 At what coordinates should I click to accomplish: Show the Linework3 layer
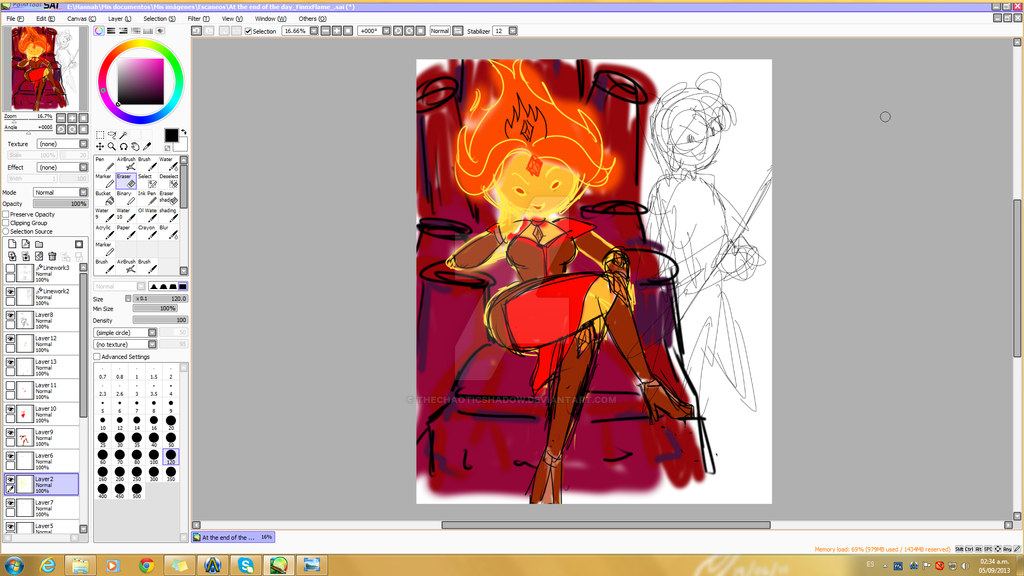[10, 268]
